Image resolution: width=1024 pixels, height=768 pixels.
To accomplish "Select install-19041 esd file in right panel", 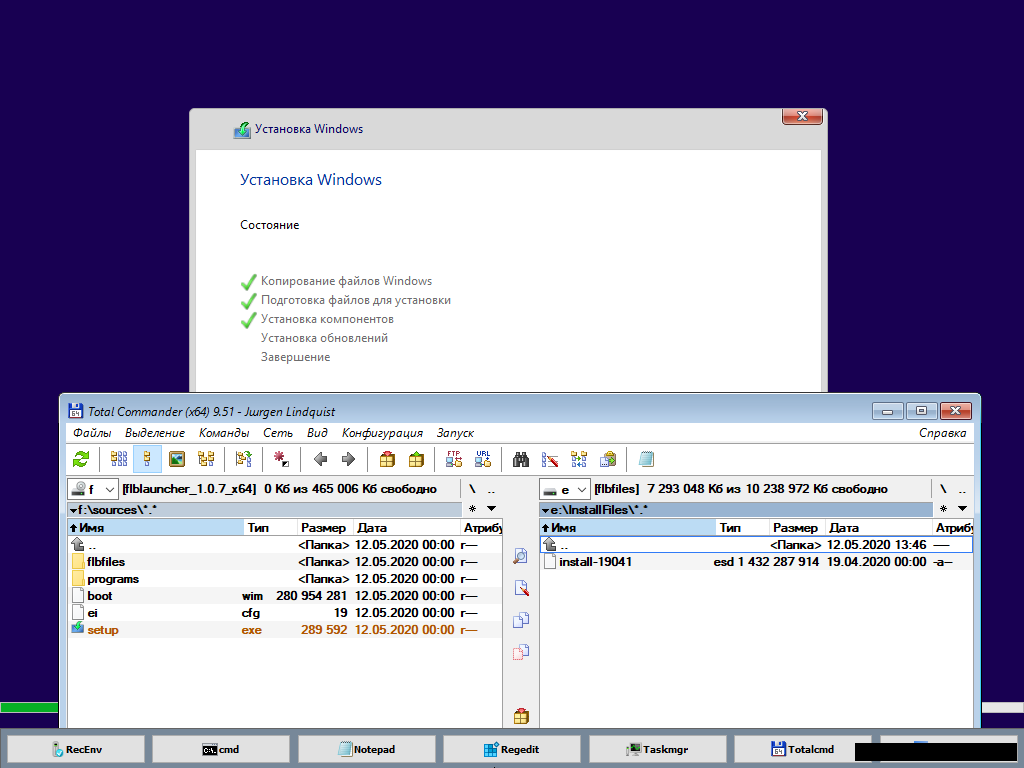I will point(756,562).
